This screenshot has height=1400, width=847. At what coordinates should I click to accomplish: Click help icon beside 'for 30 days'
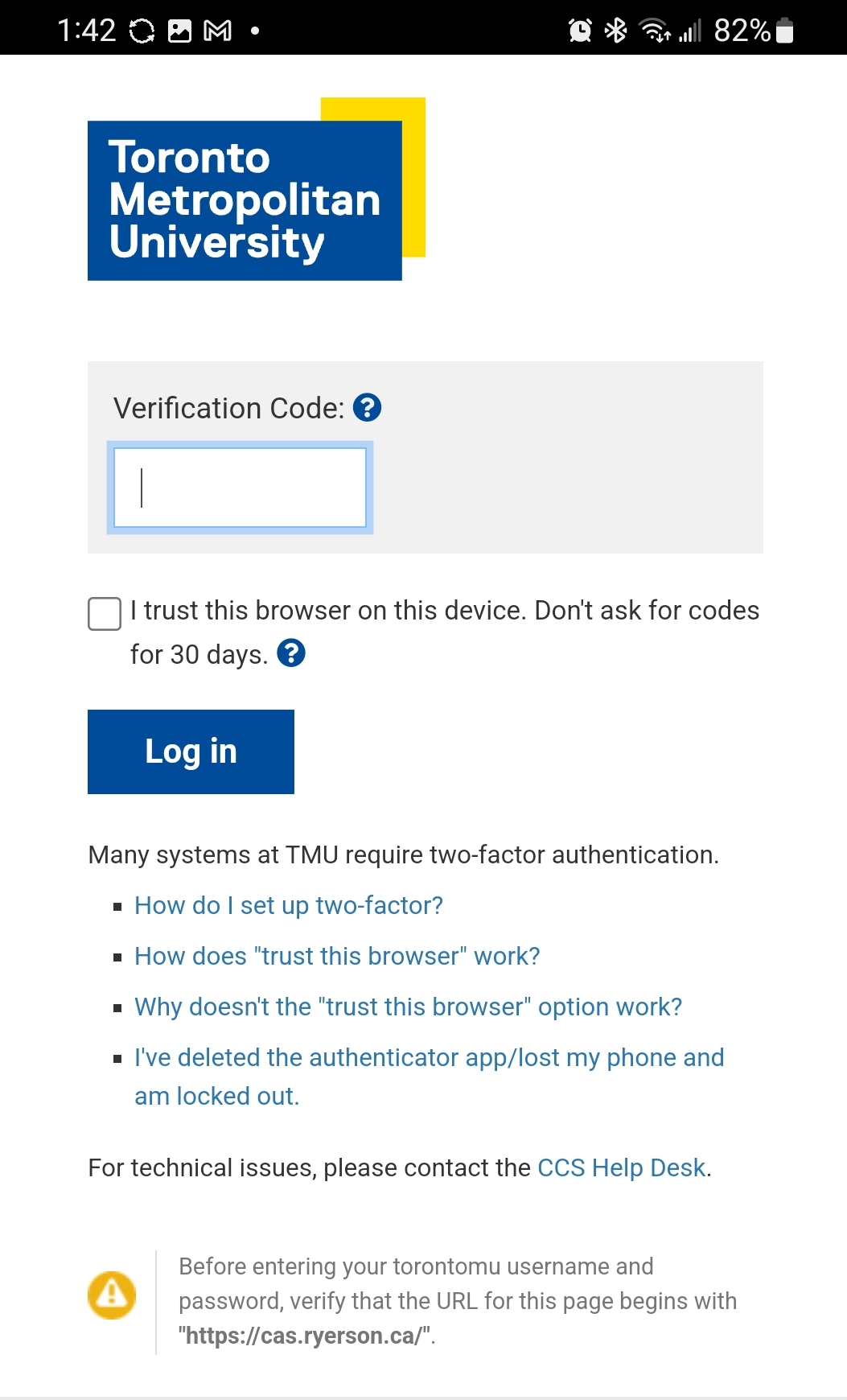click(291, 653)
